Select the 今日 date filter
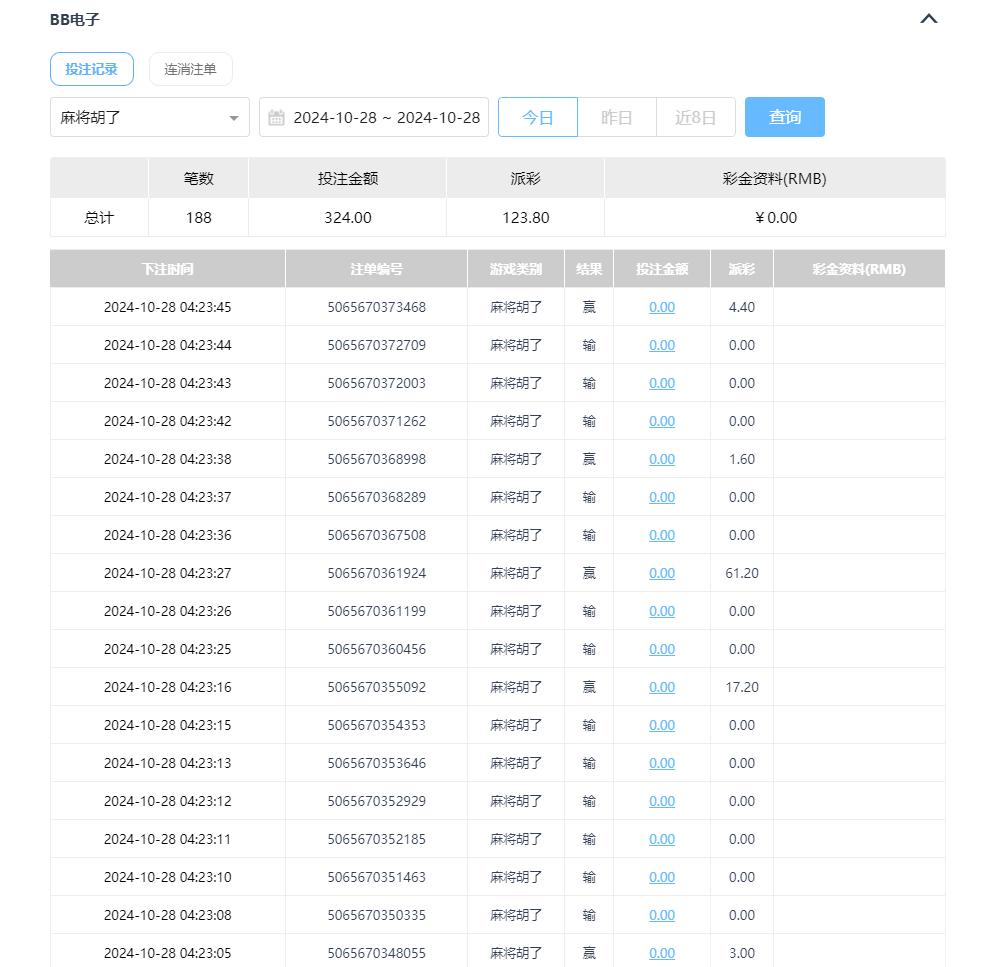This screenshot has height=967, width=997. coord(538,117)
